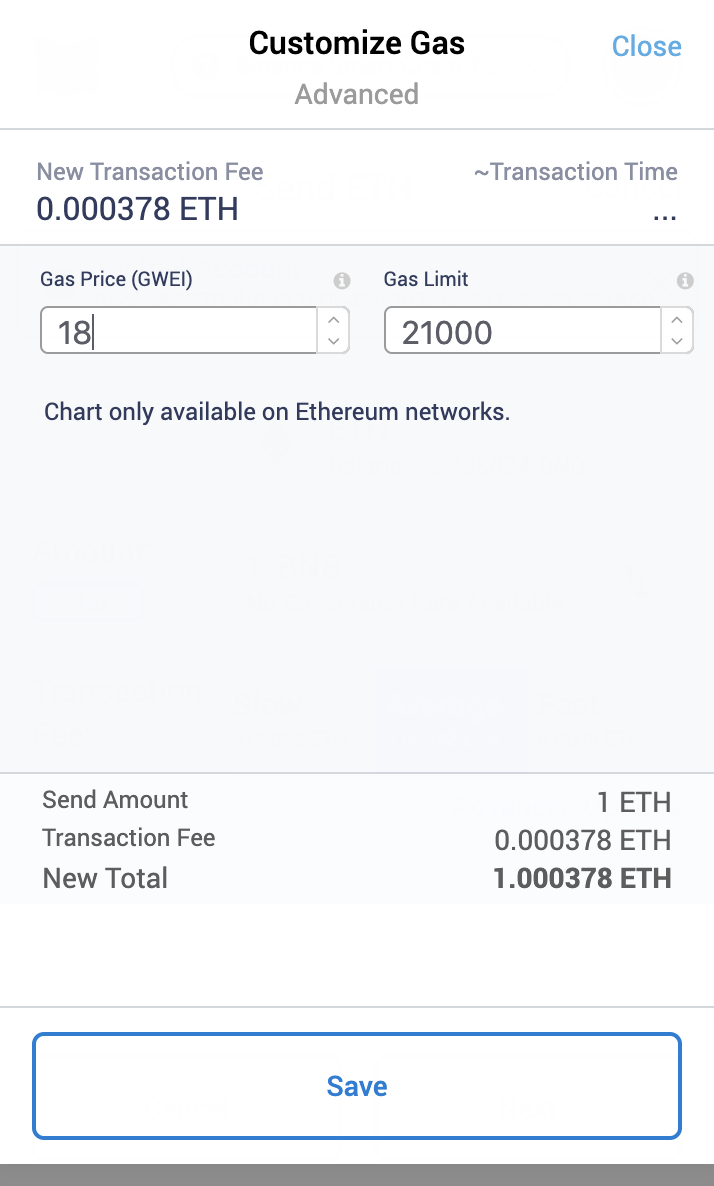Click the New Transaction Fee ETH value
This screenshot has width=714, height=1186.
137,209
